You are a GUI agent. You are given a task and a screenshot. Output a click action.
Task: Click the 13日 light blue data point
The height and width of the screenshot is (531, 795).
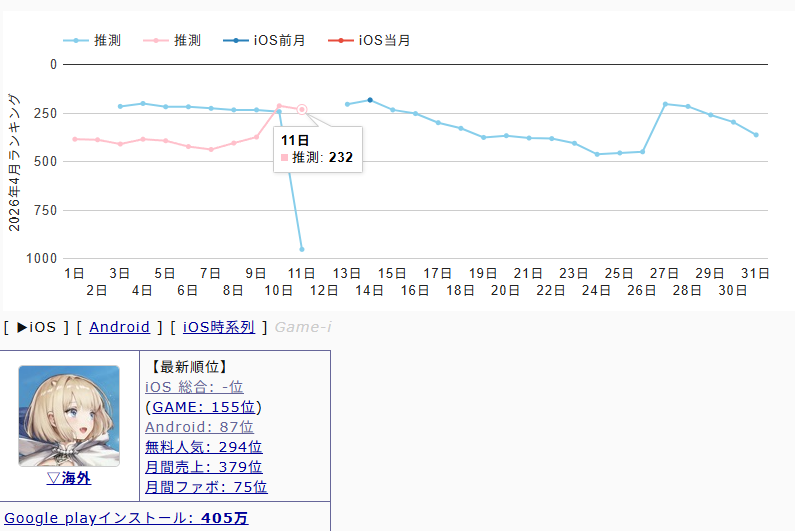click(347, 104)
